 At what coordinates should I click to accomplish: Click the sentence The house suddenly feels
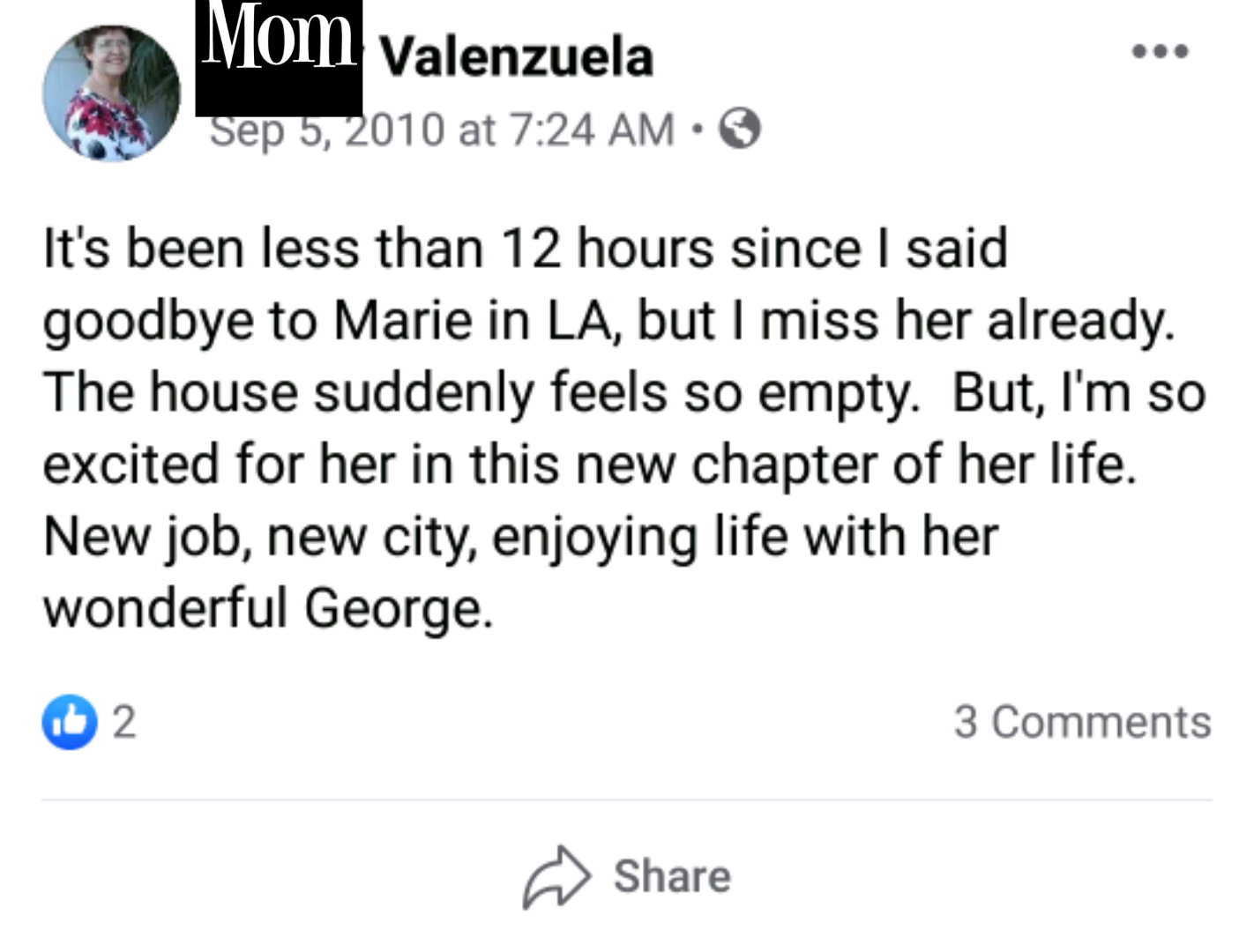481,393
